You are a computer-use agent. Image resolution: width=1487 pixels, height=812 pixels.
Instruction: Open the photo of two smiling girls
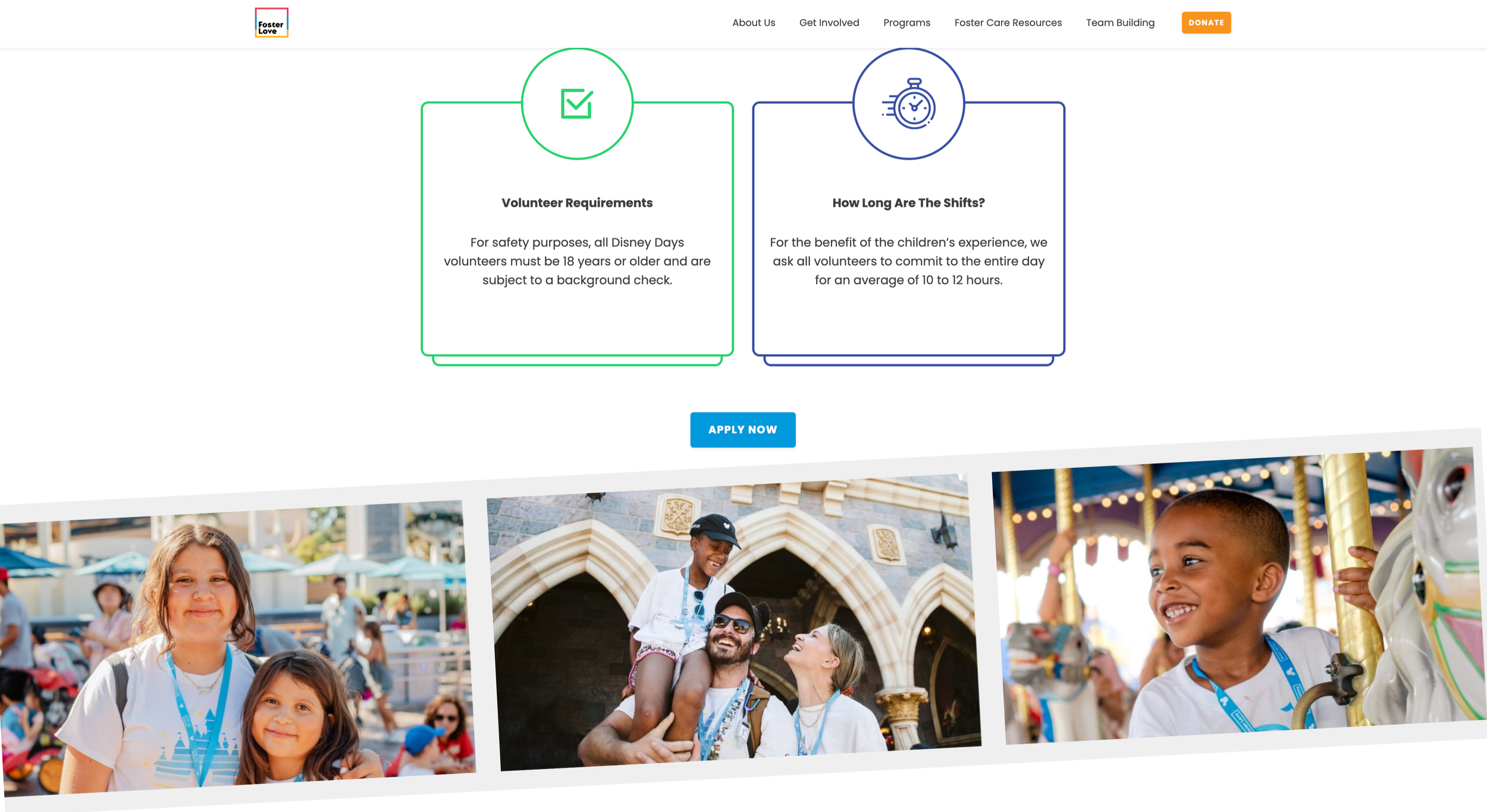click(x=238, y=648)
